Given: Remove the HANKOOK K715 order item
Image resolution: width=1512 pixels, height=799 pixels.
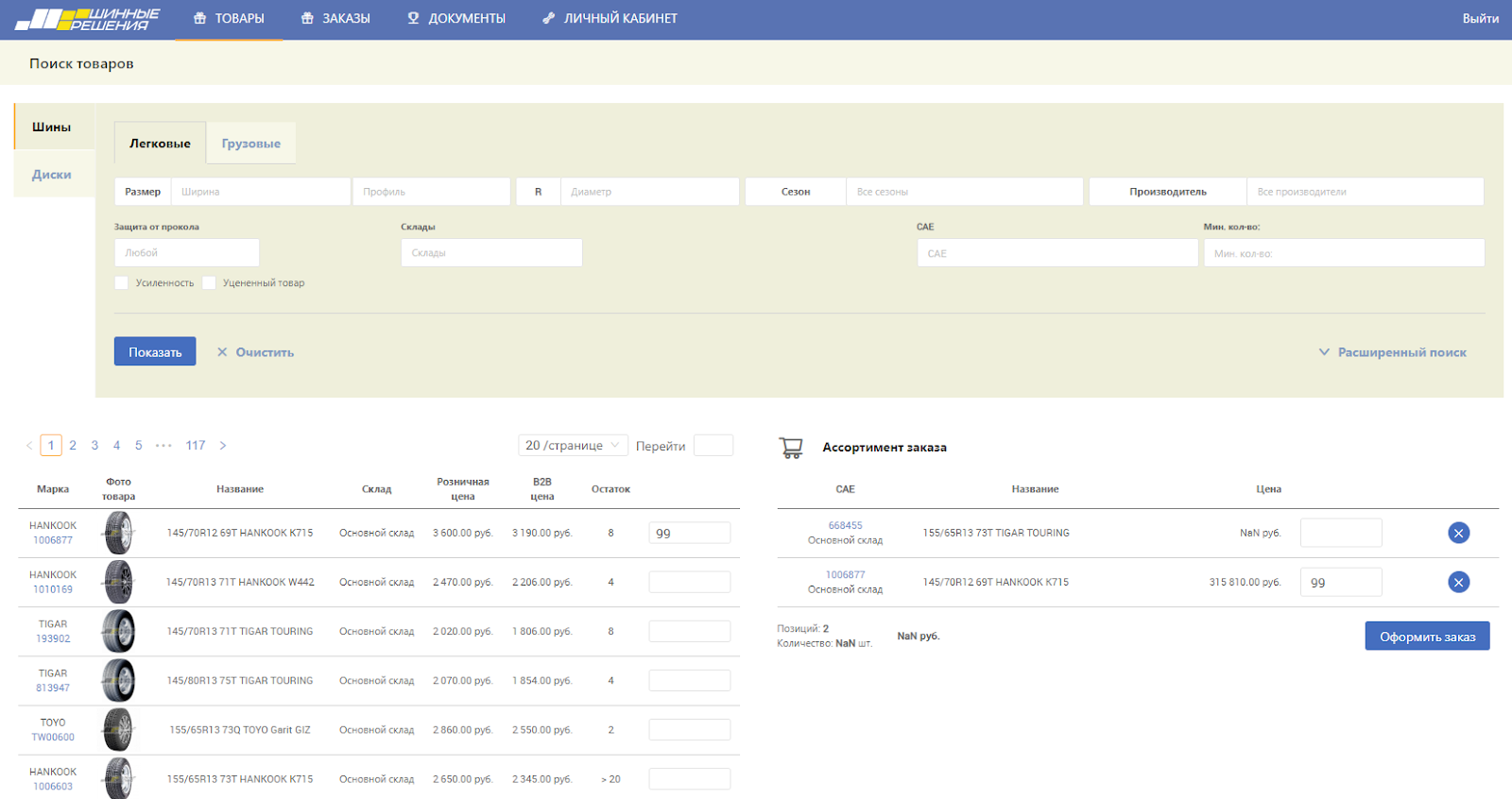Looking at the screenshot, I should pos(1458,582).
